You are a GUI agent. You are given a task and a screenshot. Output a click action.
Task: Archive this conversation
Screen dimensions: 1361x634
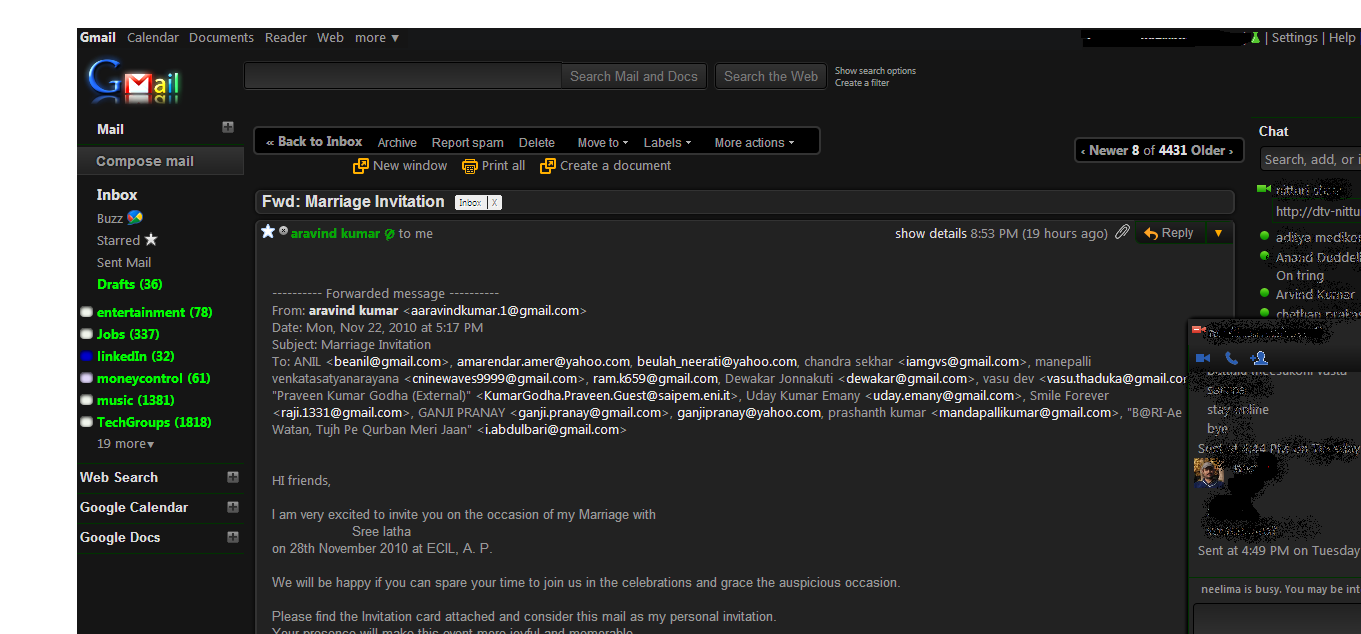click(397, 143)
